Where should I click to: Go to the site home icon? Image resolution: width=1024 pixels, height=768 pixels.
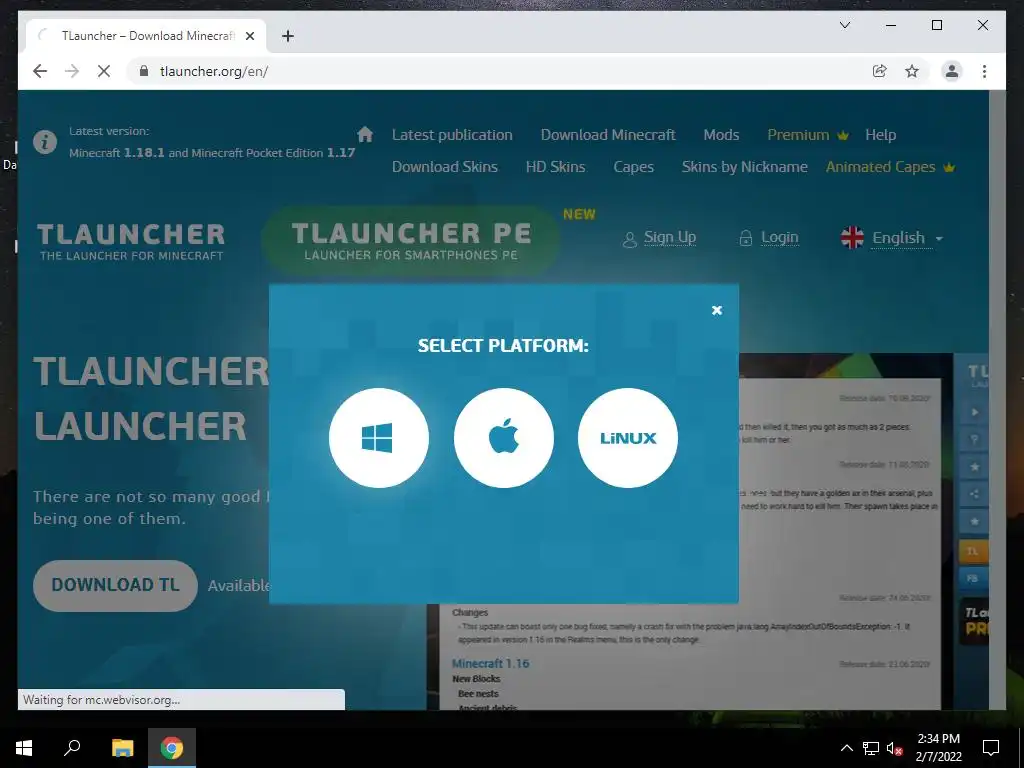(x=365, y=135)
